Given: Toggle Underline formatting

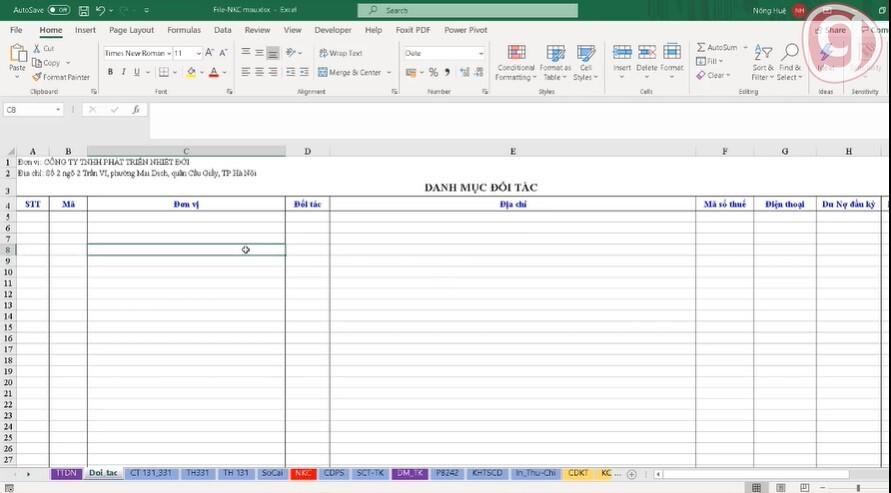Looking at the screenshot, I should click(x=137, y=72).
